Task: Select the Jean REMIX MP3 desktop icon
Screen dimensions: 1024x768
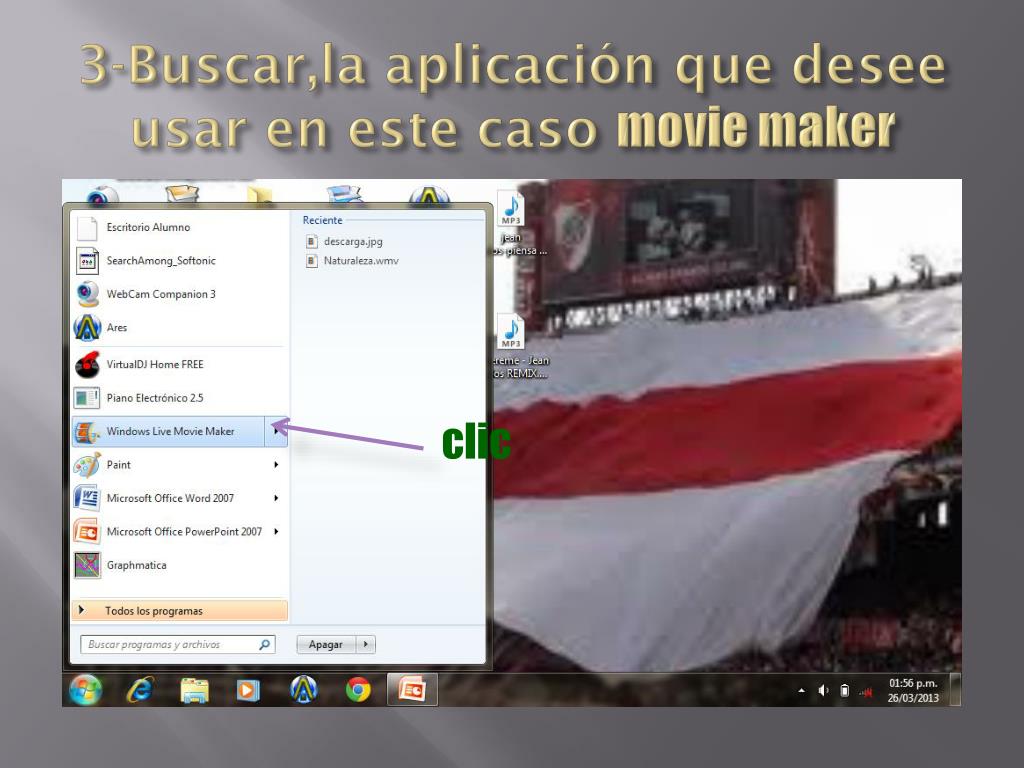Action: (x=511, y=346)
